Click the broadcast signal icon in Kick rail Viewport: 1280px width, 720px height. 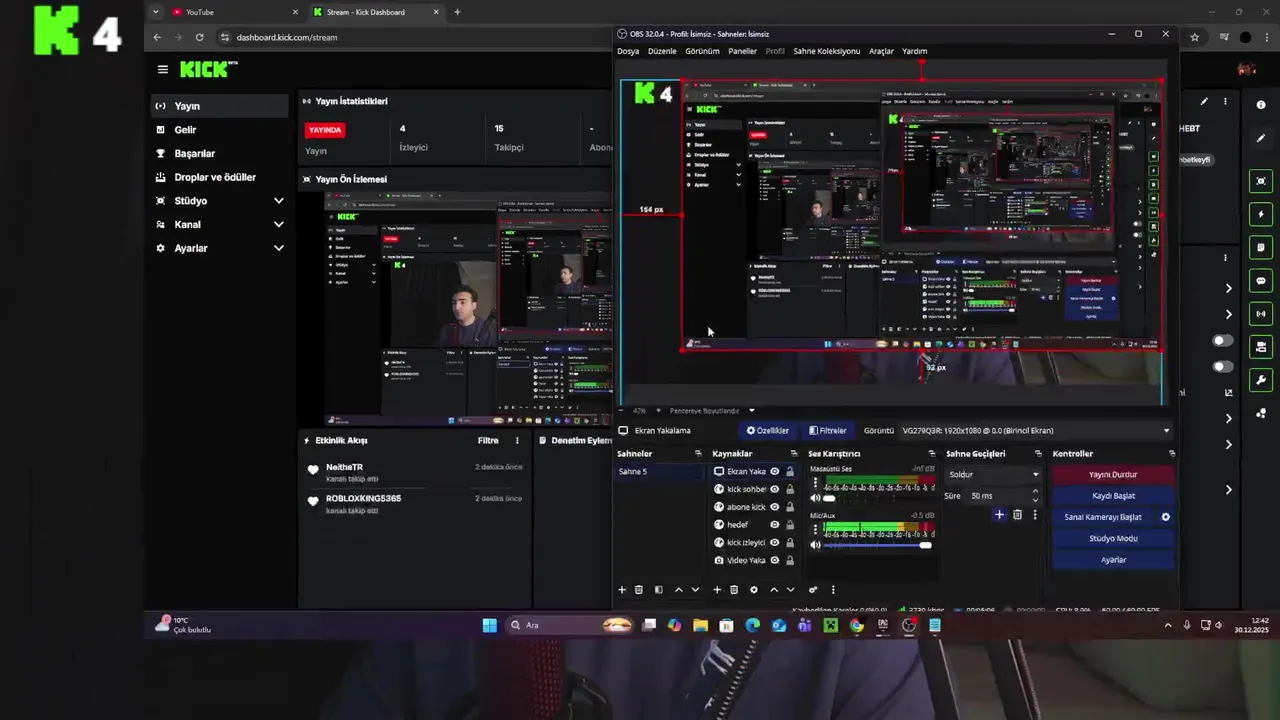tap(1261, 313)
